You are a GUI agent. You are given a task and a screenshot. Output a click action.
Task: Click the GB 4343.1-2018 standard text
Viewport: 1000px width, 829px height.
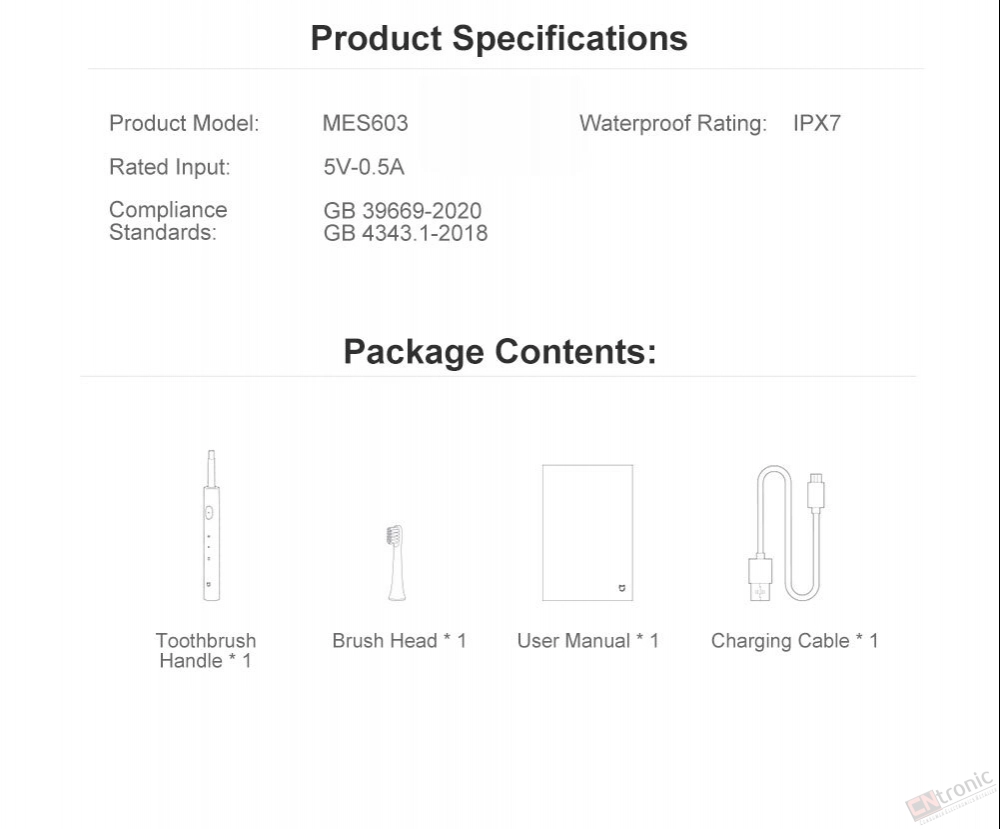[406, 233]
